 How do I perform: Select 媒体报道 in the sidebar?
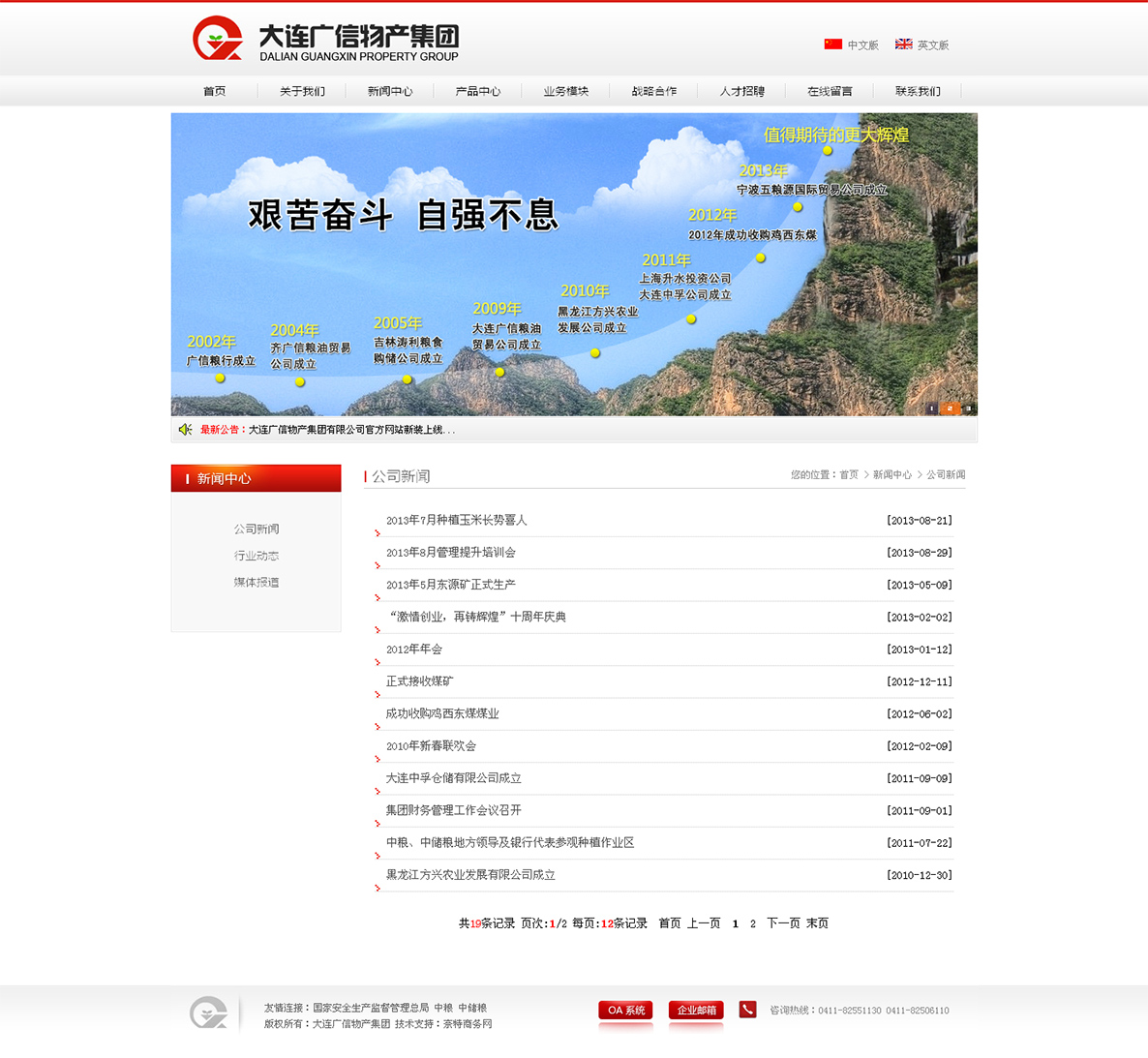coord(256,583)
